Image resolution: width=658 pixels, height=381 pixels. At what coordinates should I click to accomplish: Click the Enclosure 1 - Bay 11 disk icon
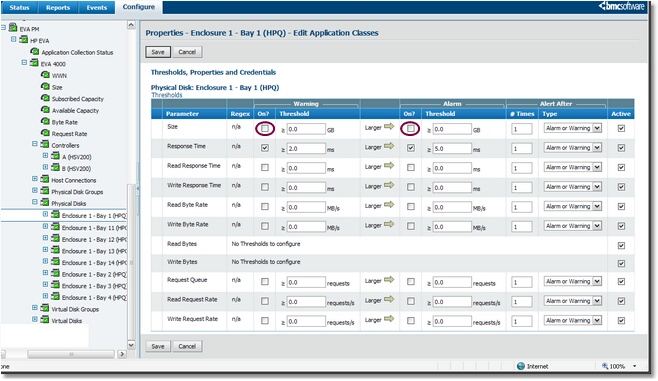click(x=55, y=227)
